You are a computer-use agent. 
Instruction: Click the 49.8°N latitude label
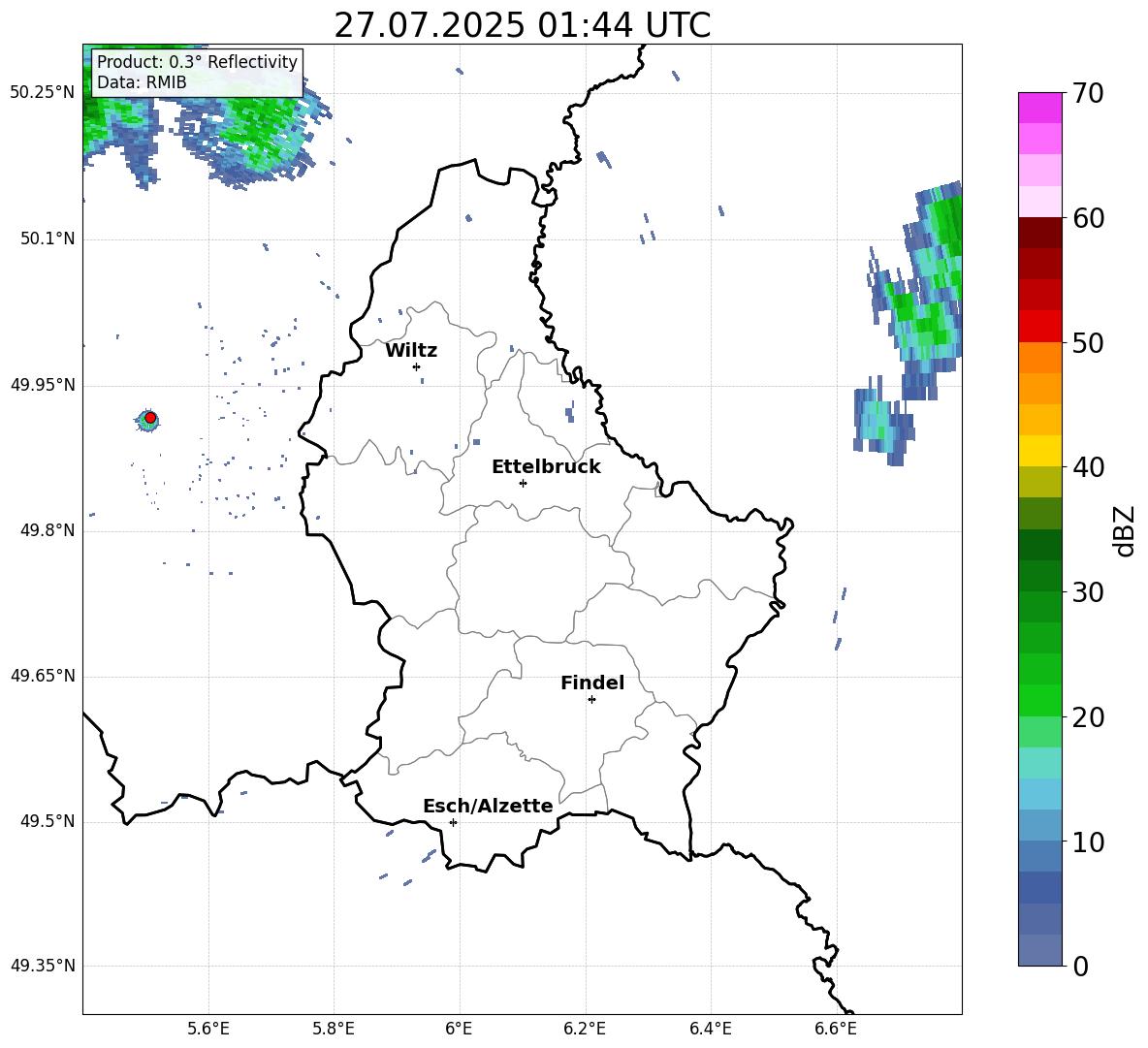point(47,530)
